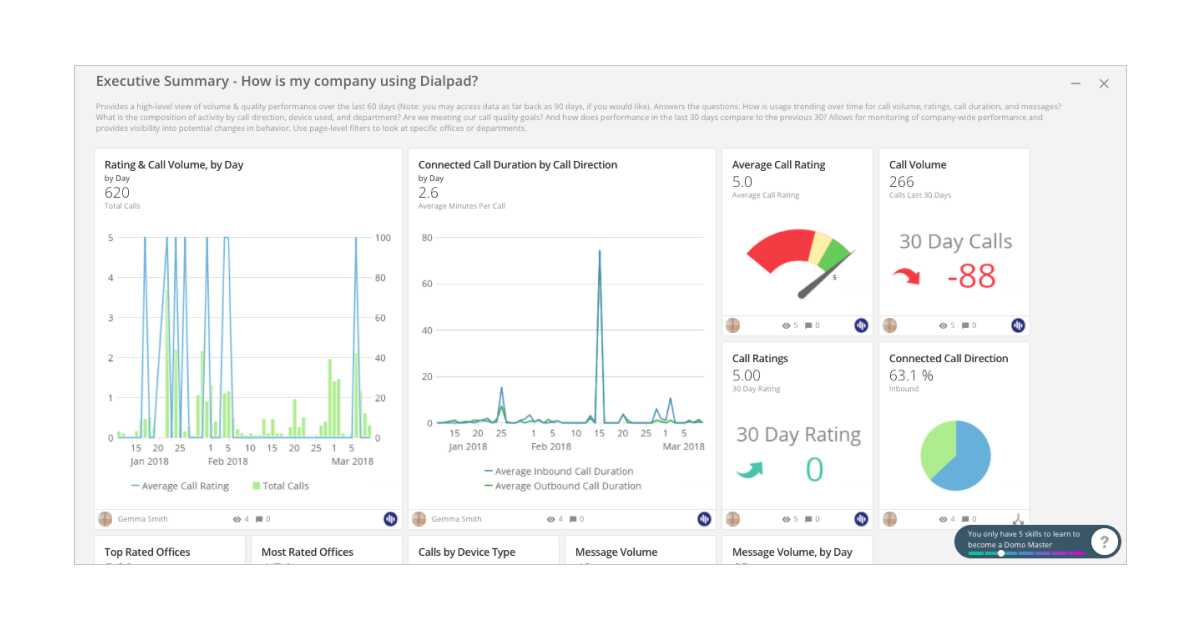Screen dimensions: 1200x630
Task: Click the '5.00' 30 Day Rating value
Action: pyautogui.click(x=746, y=375)
